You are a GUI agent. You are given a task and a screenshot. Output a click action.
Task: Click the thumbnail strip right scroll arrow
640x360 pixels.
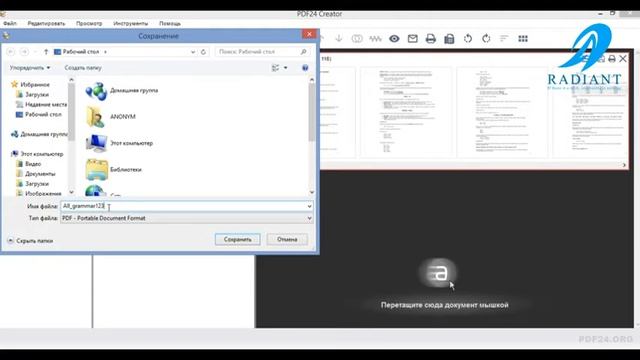[624, 165]
